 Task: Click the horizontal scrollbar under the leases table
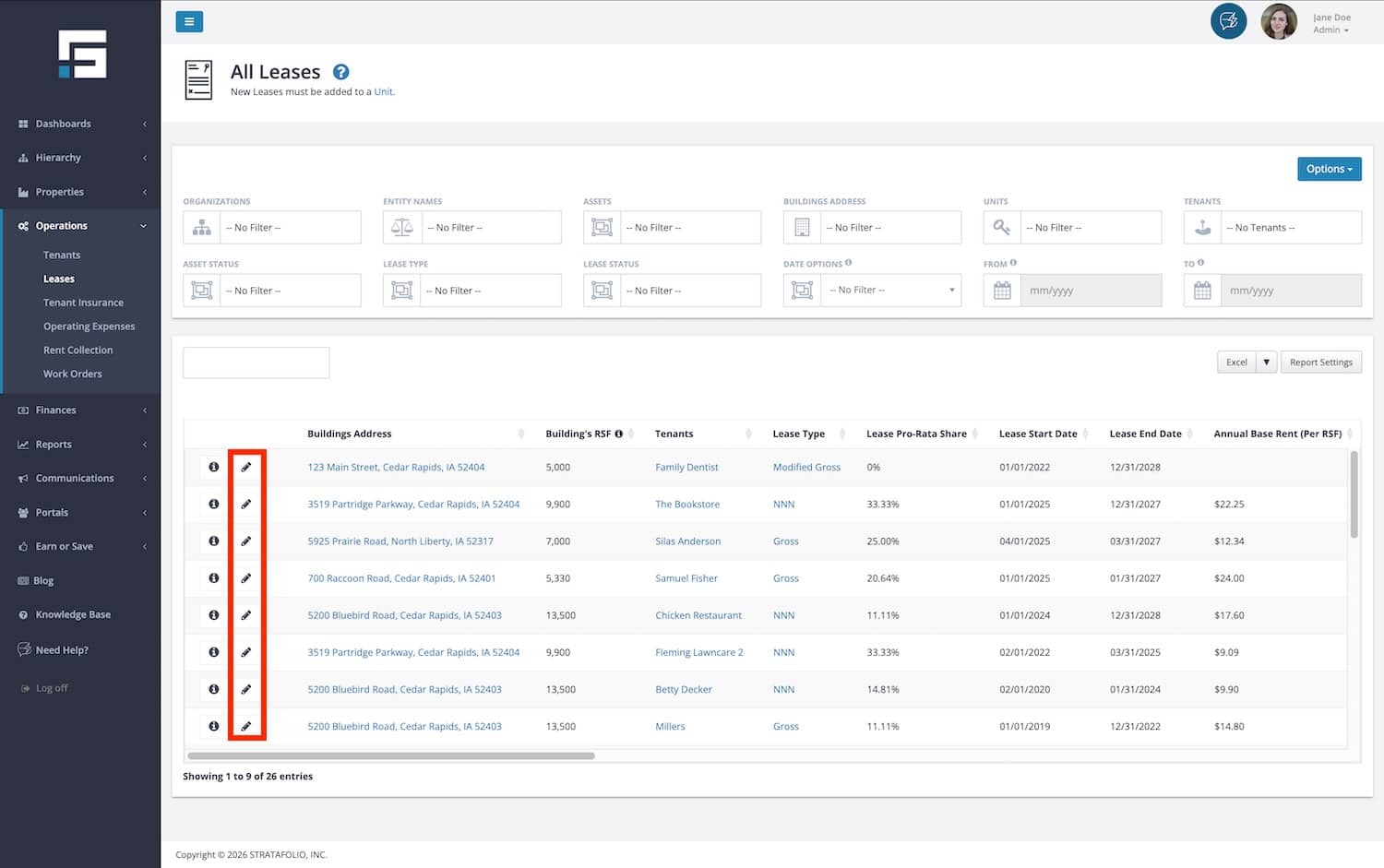(391, 756)
